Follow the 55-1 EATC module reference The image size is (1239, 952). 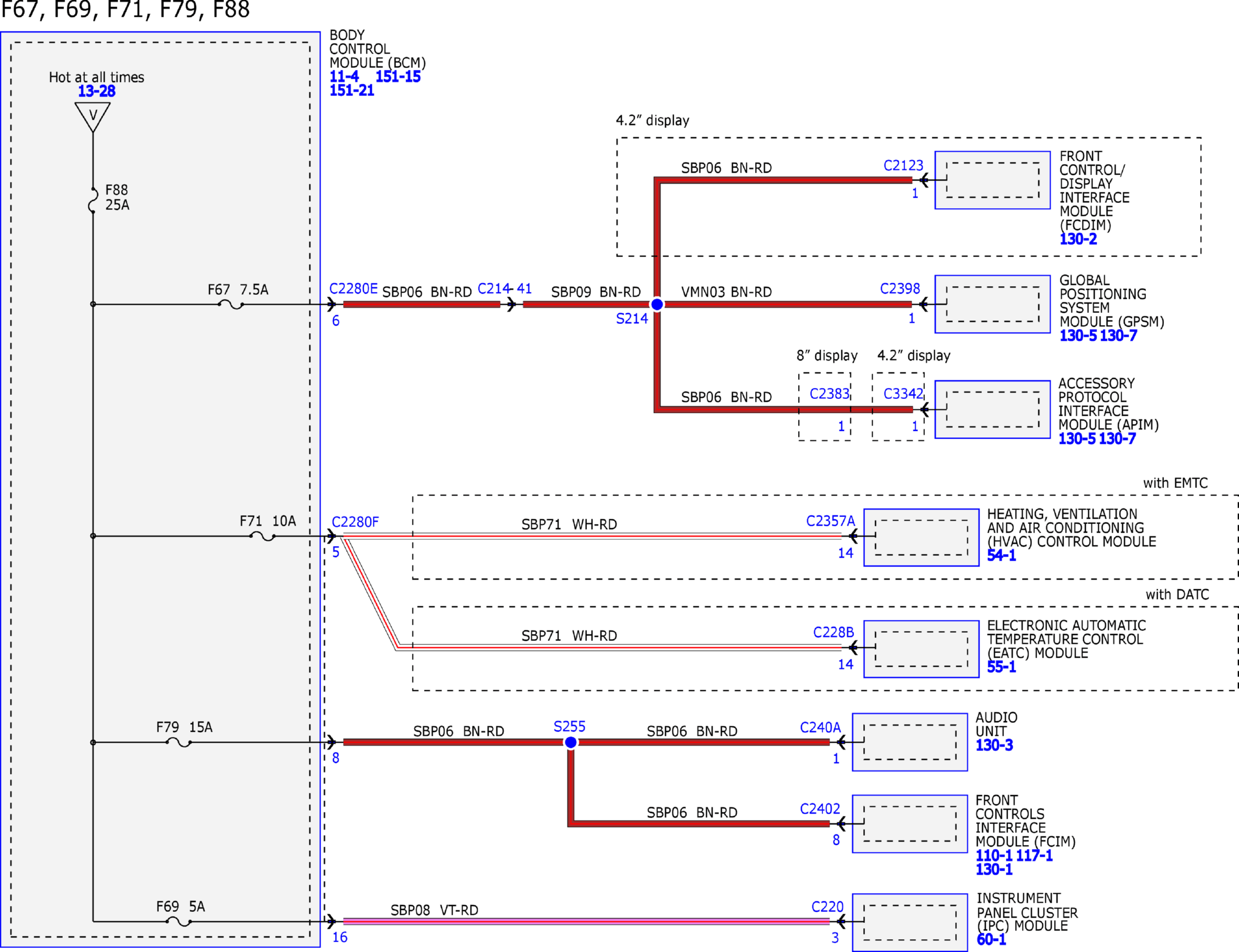(x=1001, y=667)
